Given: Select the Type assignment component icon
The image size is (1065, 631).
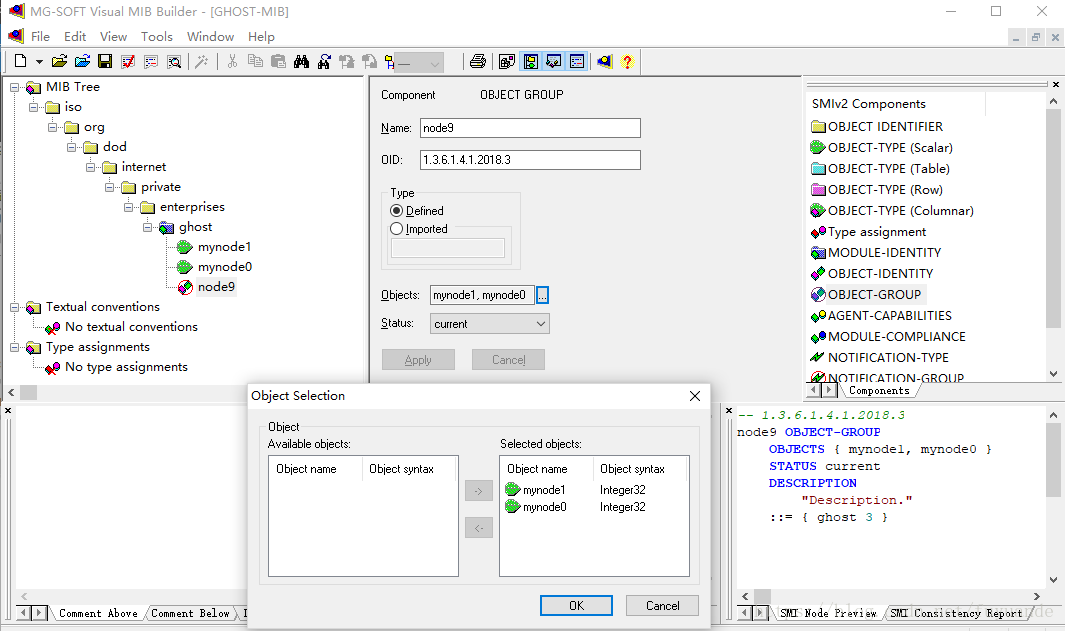Looking at the screenshot, I should click(818, 232).
